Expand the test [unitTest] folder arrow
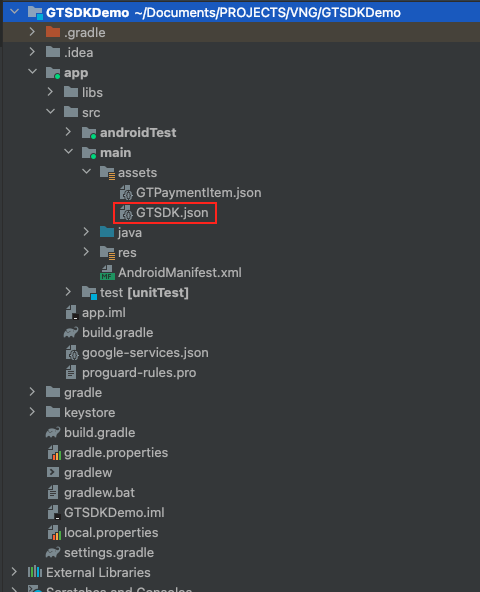 (68, 292)
